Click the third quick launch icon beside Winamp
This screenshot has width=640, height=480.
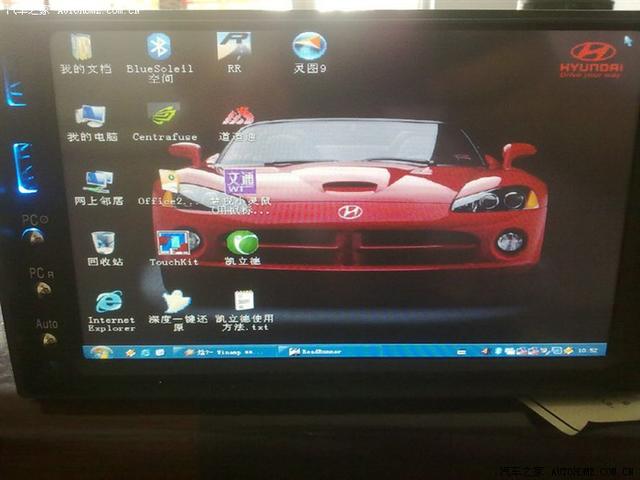(x=160, y=352)
